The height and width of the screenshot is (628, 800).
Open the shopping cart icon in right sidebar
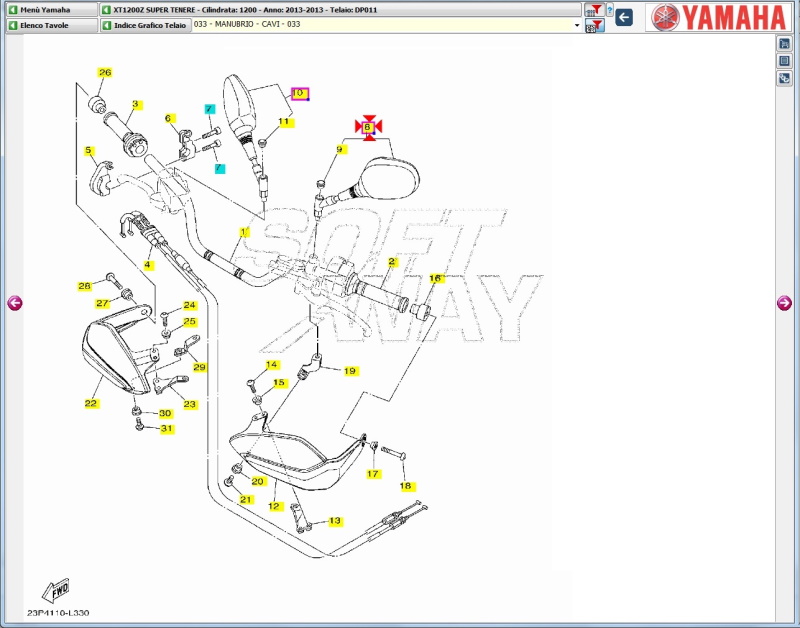pyautogui.click(x=784, y=44)
